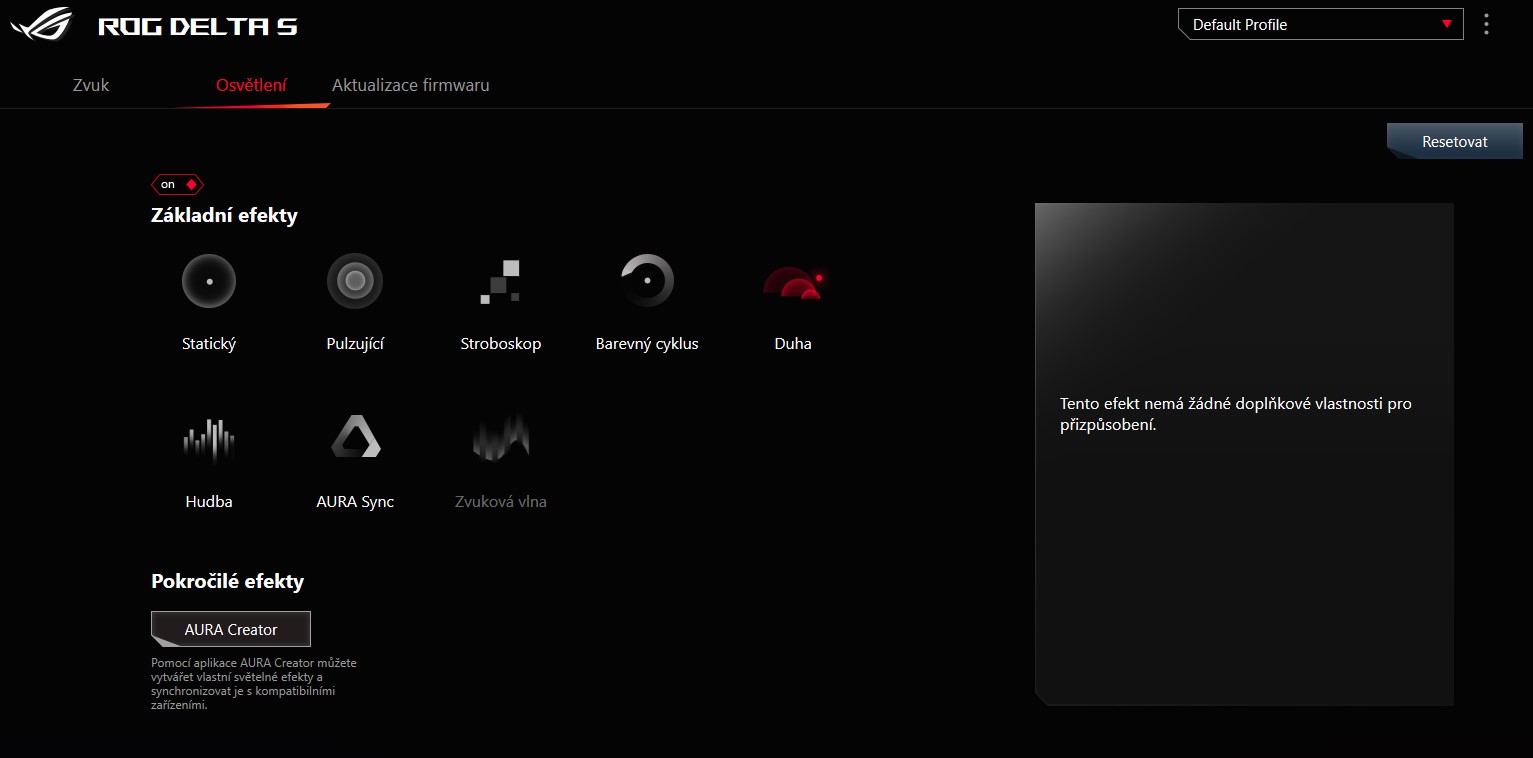Toggle the lighting on switch off
1533x758 pixels.
[x=177, y=184]
